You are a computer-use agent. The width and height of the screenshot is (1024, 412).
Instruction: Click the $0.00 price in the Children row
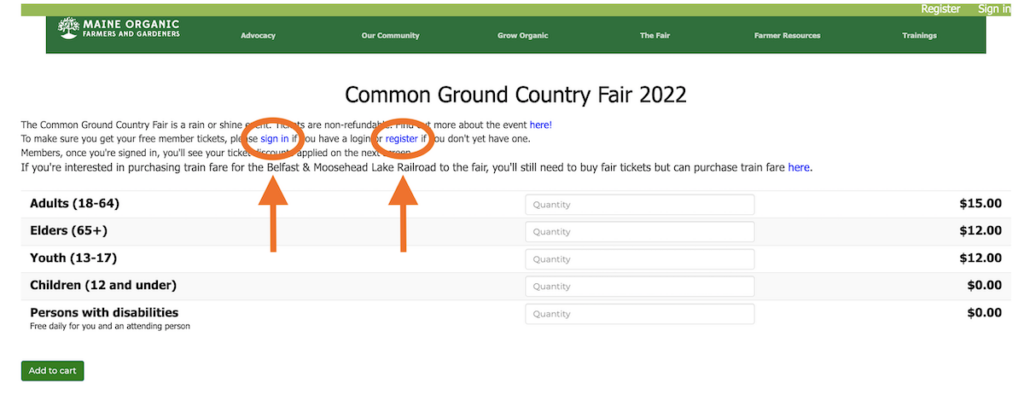pyautogui.click(x=984, y=286)
